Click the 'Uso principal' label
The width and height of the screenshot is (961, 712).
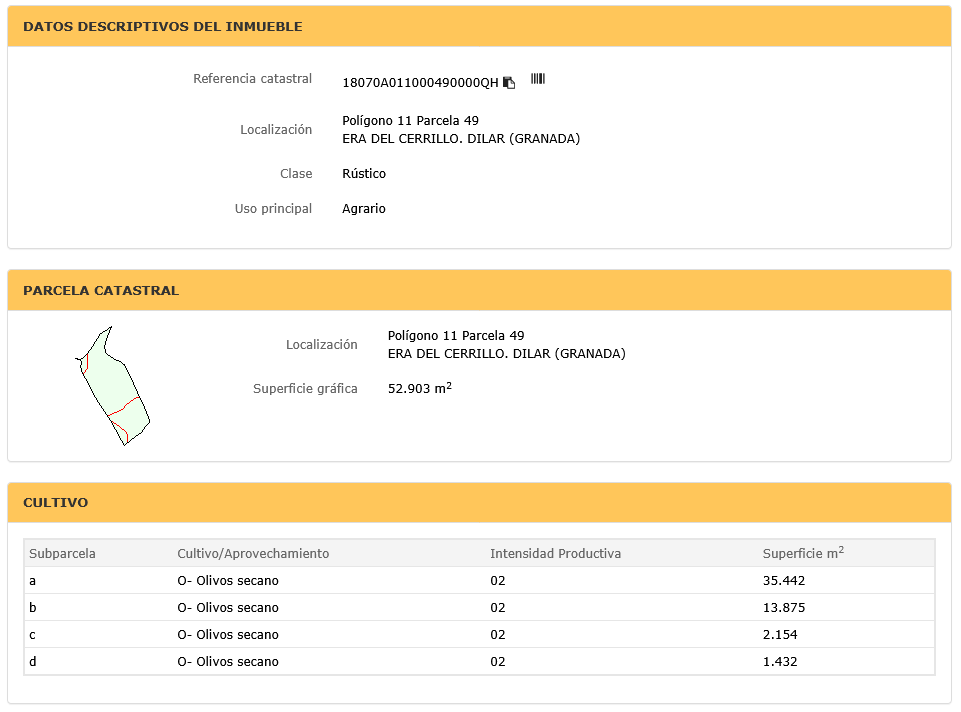[273, 208]
